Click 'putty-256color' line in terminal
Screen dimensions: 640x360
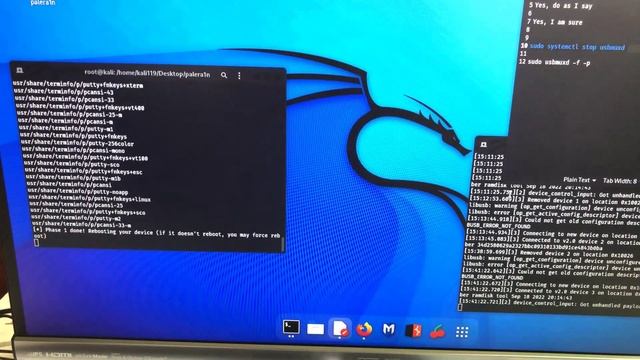click(x=77, y=143)
